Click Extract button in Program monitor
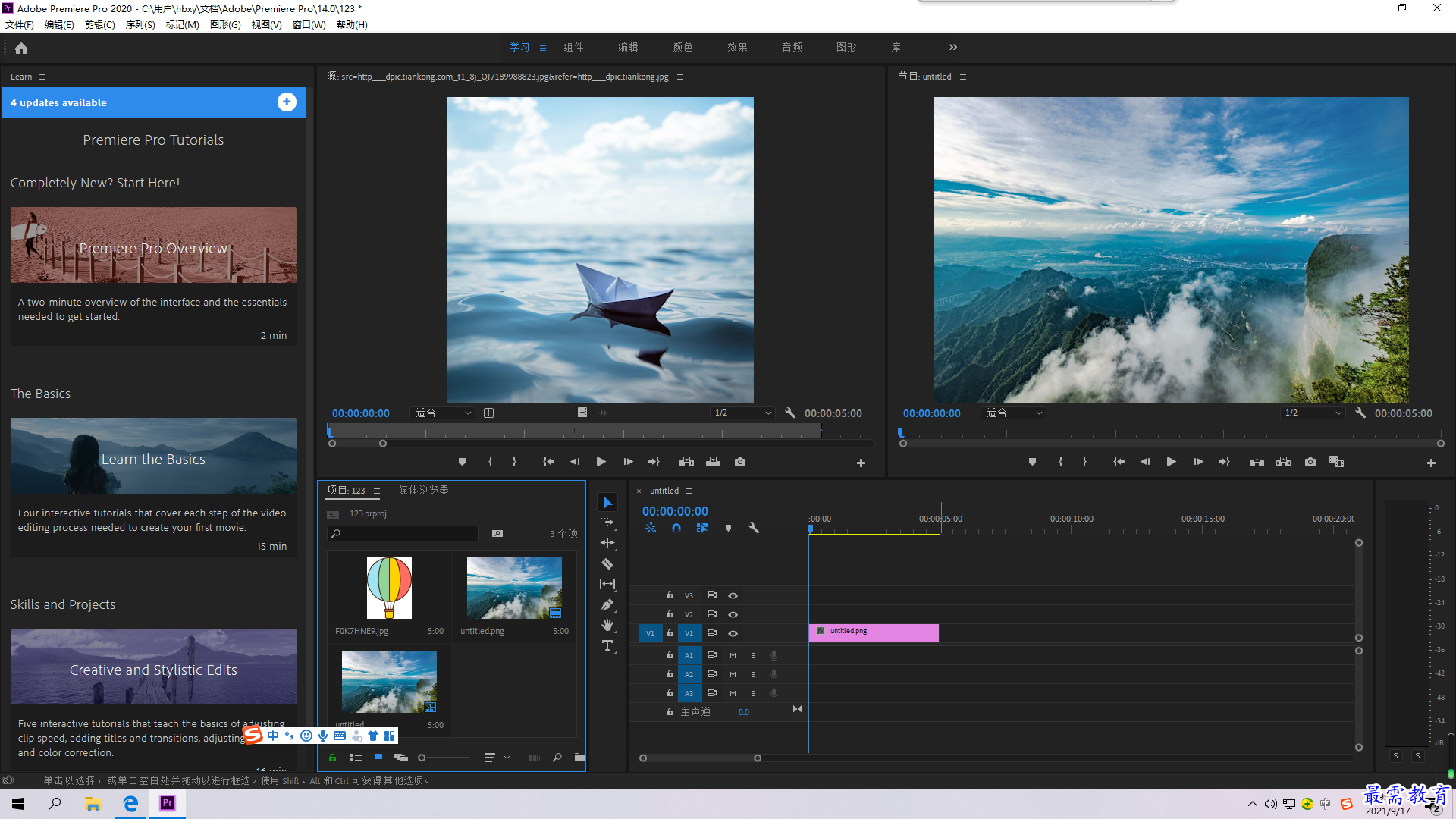 1283,462
